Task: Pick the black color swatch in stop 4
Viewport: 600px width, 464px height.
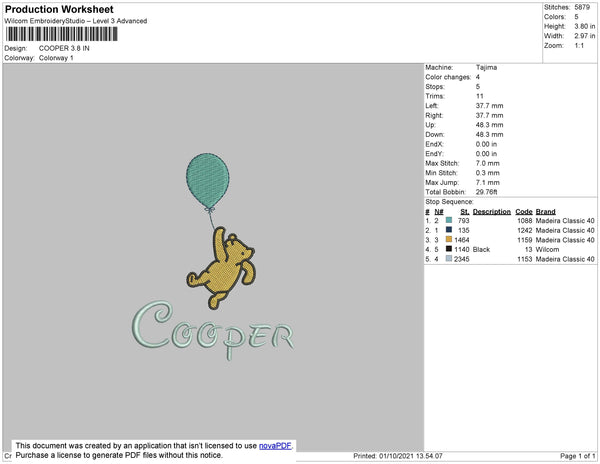Action: pos(449,249)
